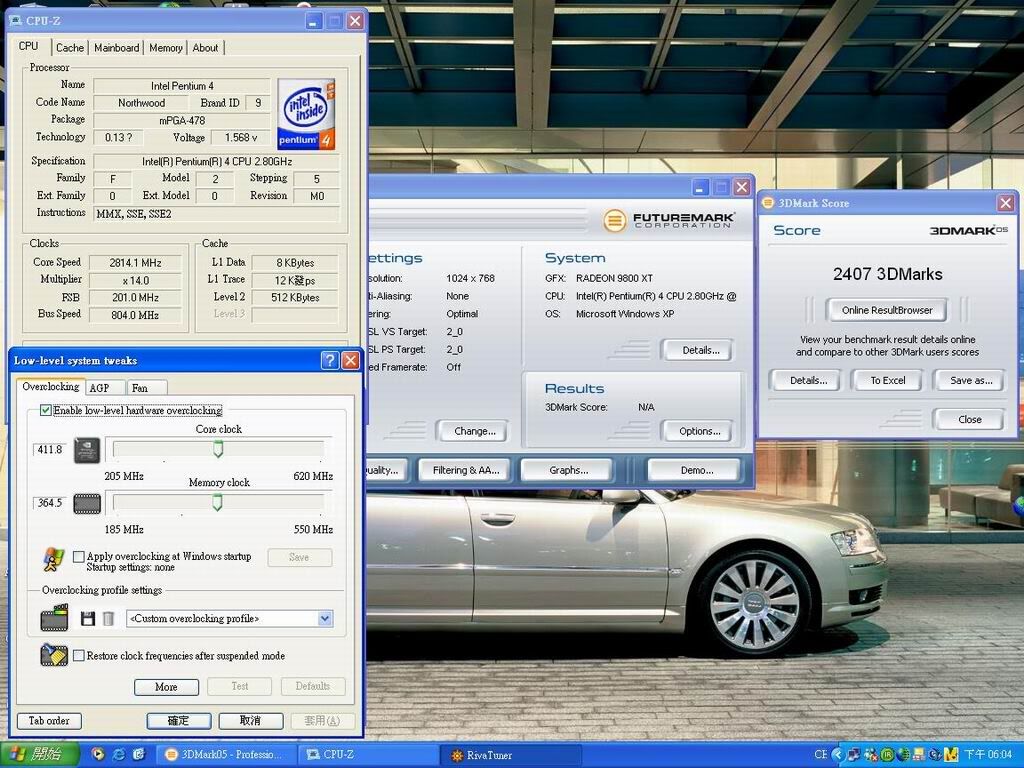Click the help question mark button
1024x768 pixels.
coord(330,361)
